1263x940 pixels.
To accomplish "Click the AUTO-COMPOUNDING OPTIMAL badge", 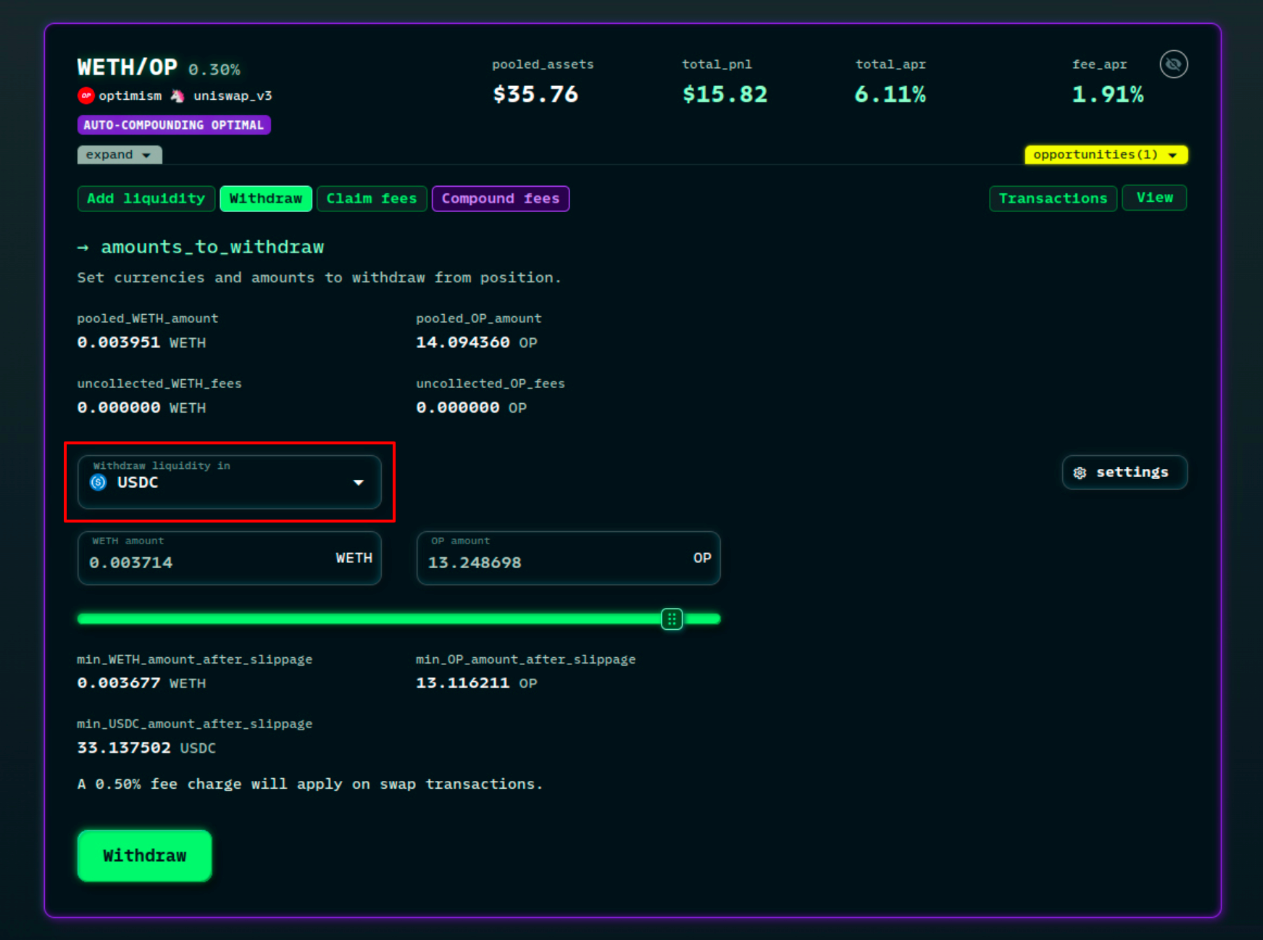I will pyautogui.click(x=174, y=126).
